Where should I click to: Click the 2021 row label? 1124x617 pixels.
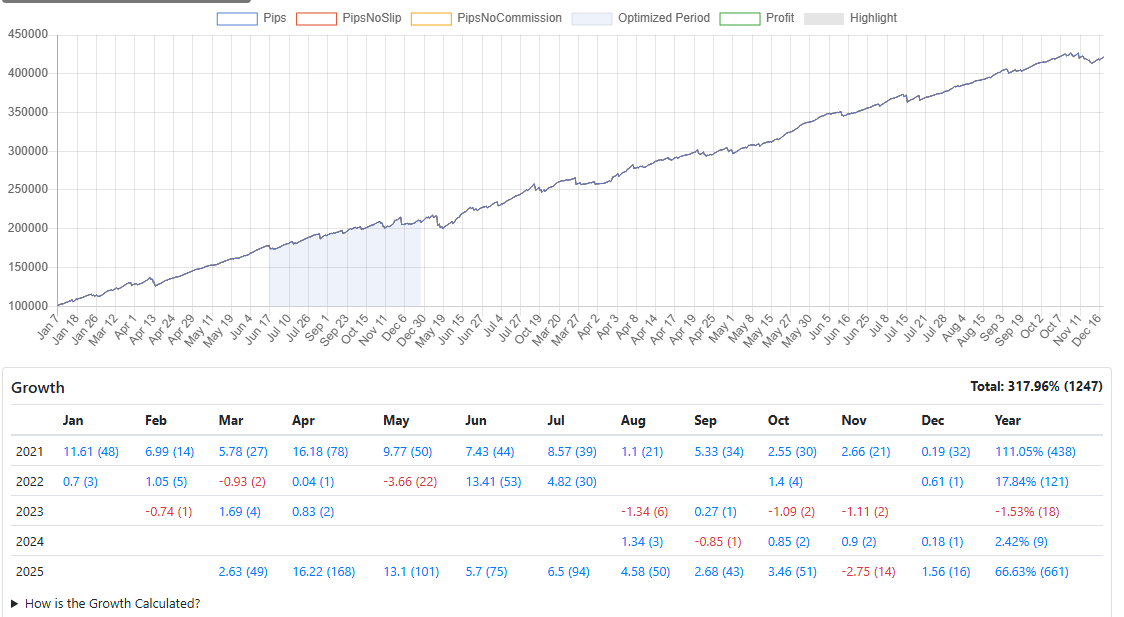(x=29, y=451)
